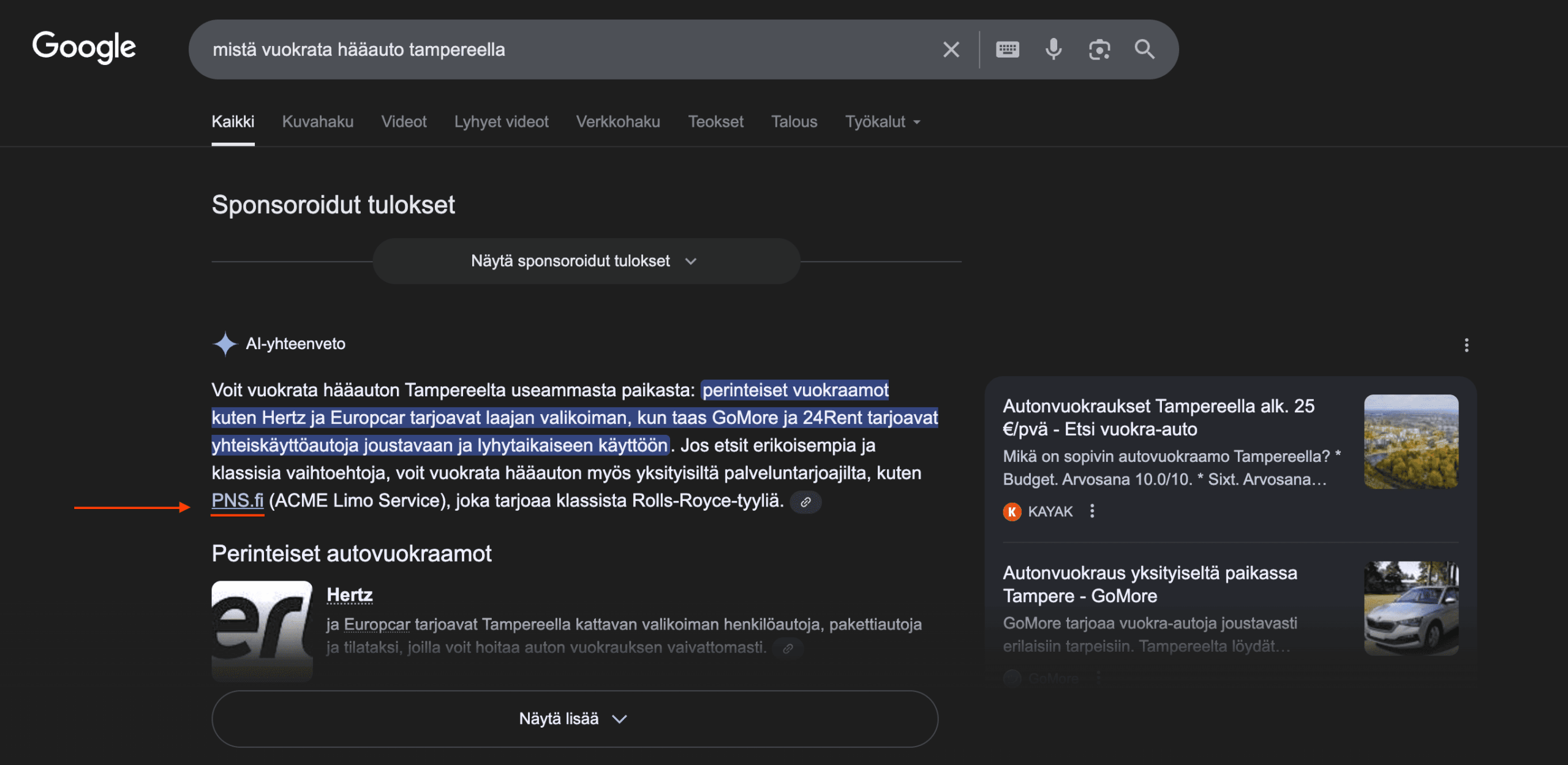This screenshot has width=1568, height=765.
Task: Open the three-dot menu beside KAYAK
Action: [x=1093, y=511]
